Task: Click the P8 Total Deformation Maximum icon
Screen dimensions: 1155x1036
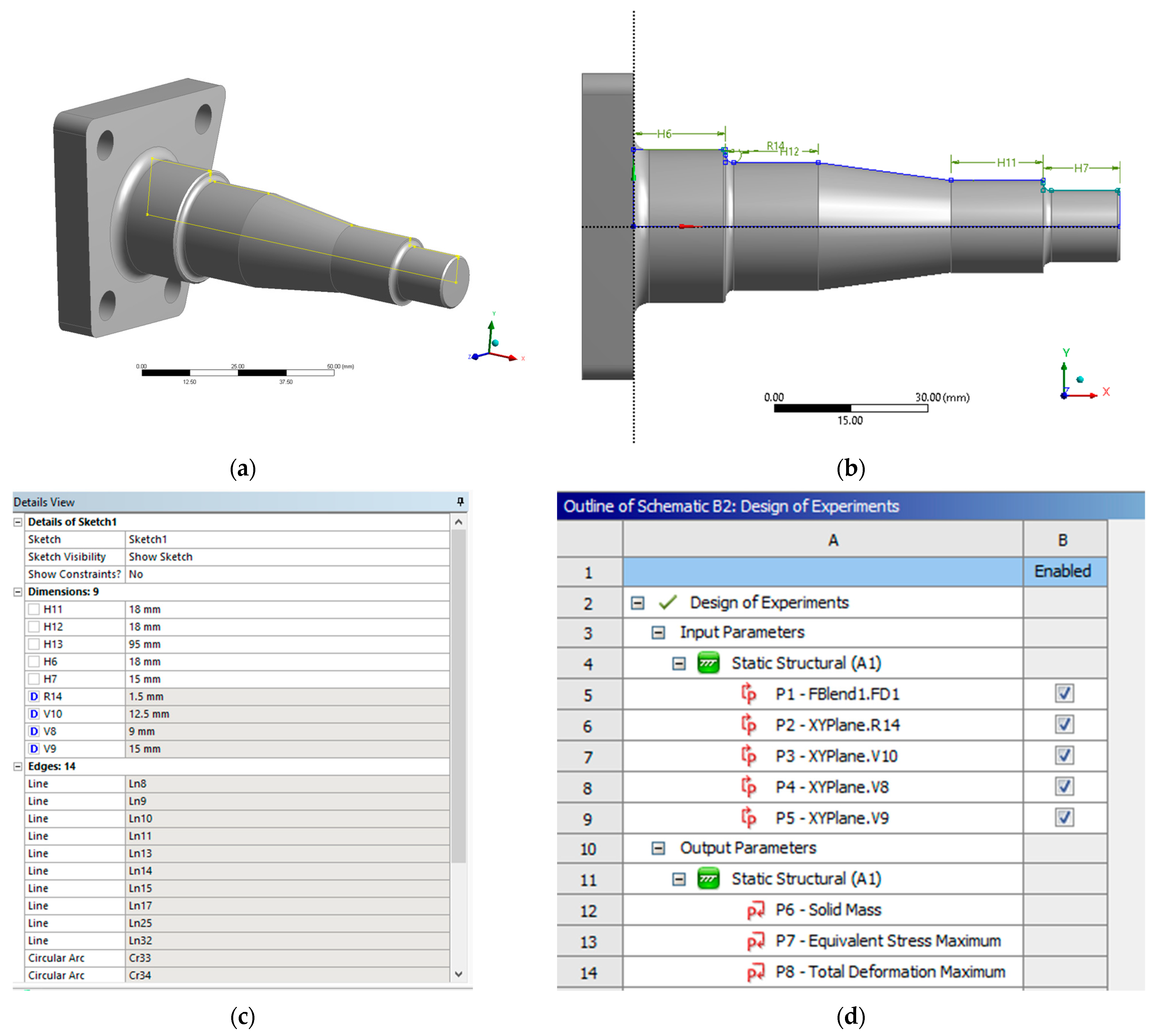Action: click(755, 972)
